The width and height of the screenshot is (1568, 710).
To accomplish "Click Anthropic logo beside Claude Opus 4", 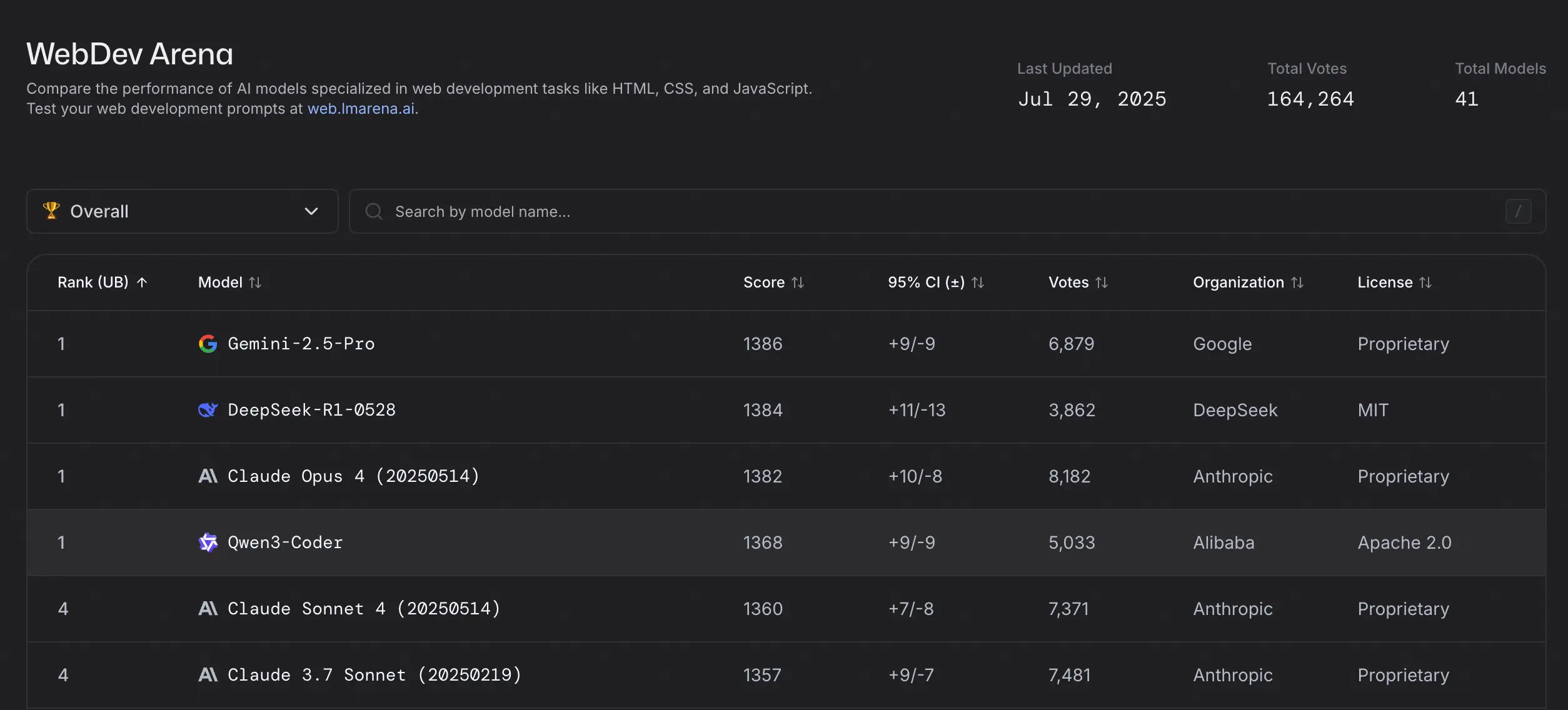I will tap(208, 476).
